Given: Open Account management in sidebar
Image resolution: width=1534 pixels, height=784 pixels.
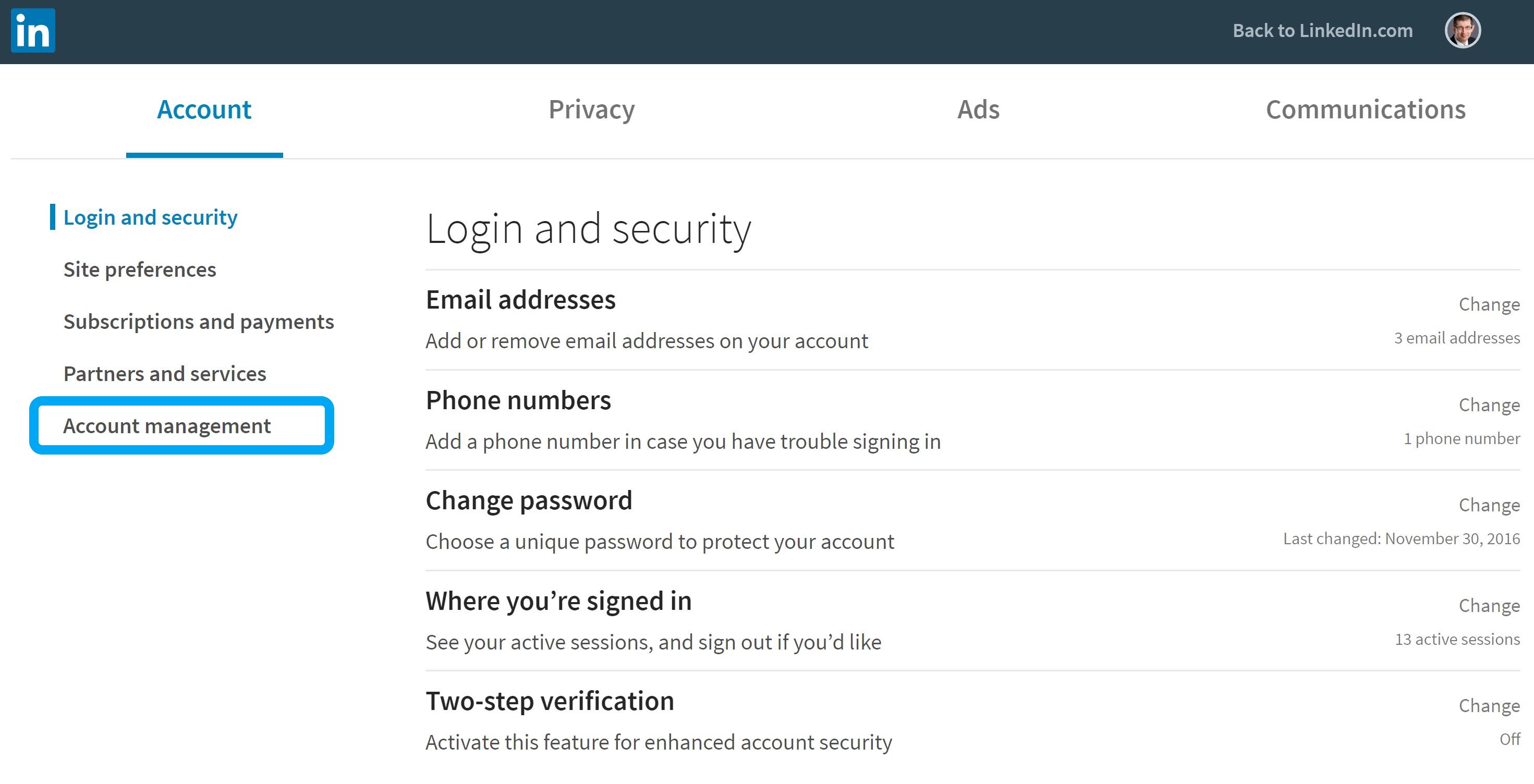Looking at the screenshot, I should [x=167, y=426].
